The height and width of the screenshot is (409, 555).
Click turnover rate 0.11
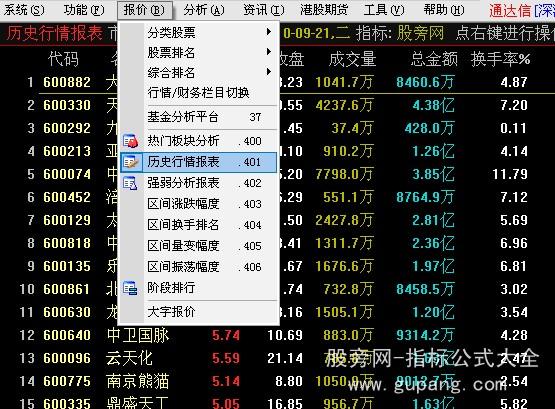coord(514,128)
